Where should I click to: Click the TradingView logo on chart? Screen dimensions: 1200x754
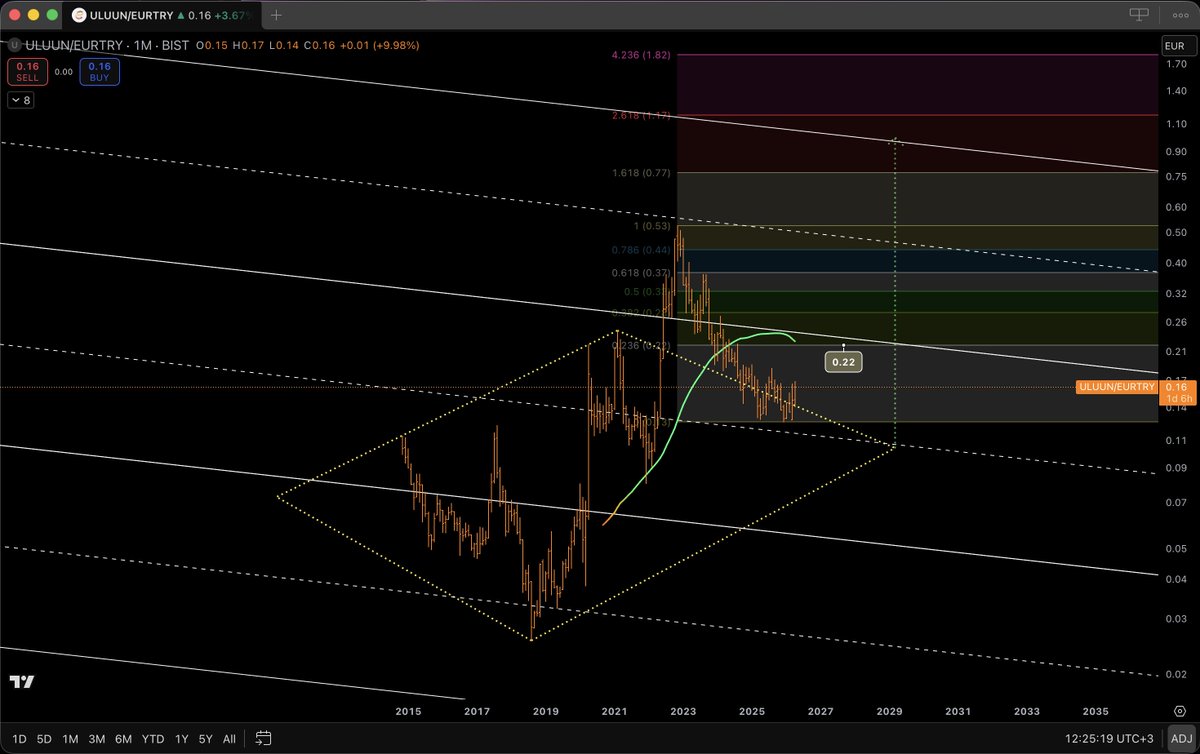pyautogui.click(x=22, y=682)
